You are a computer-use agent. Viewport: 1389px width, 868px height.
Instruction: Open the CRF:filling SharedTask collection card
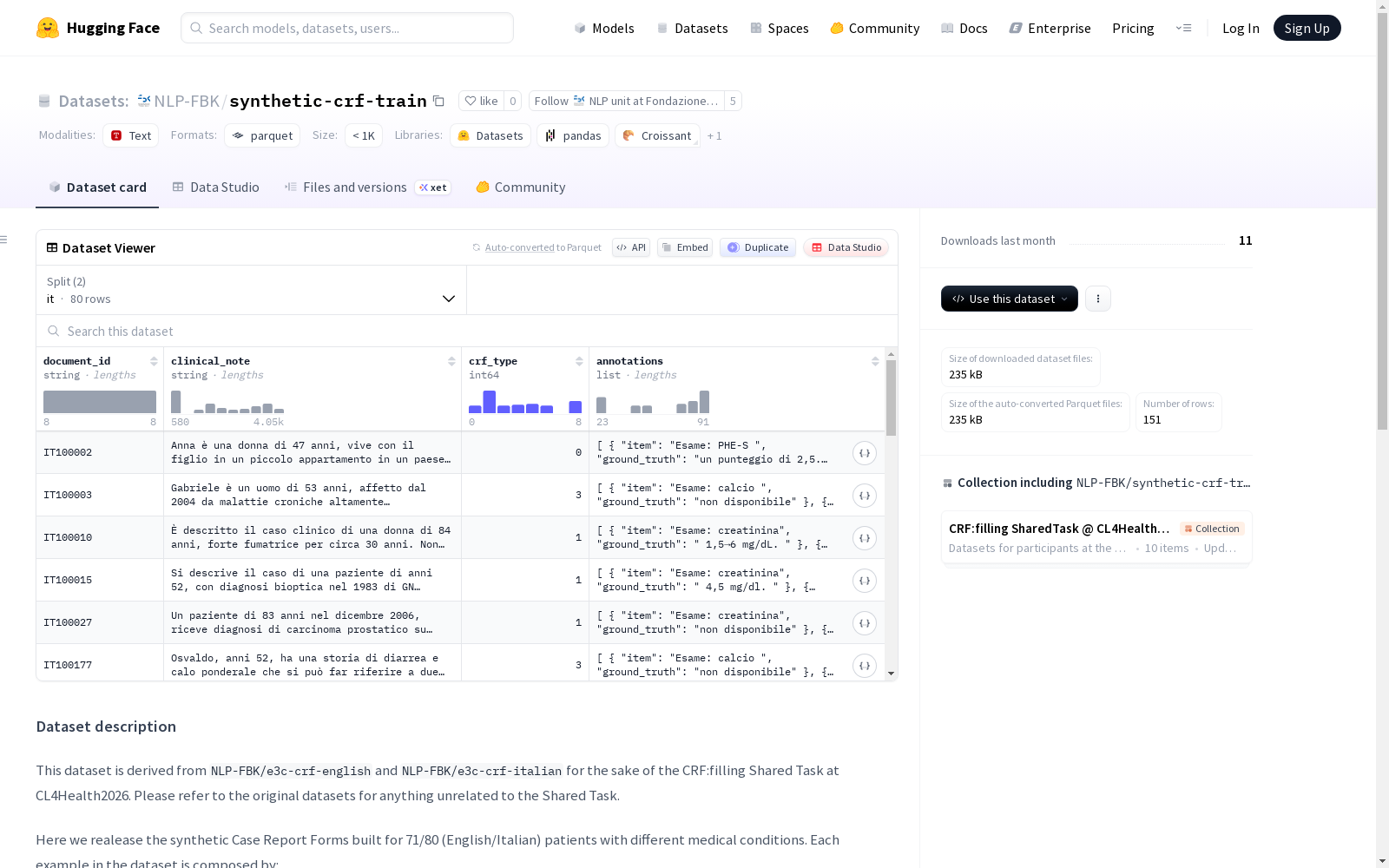[1096, 537]
